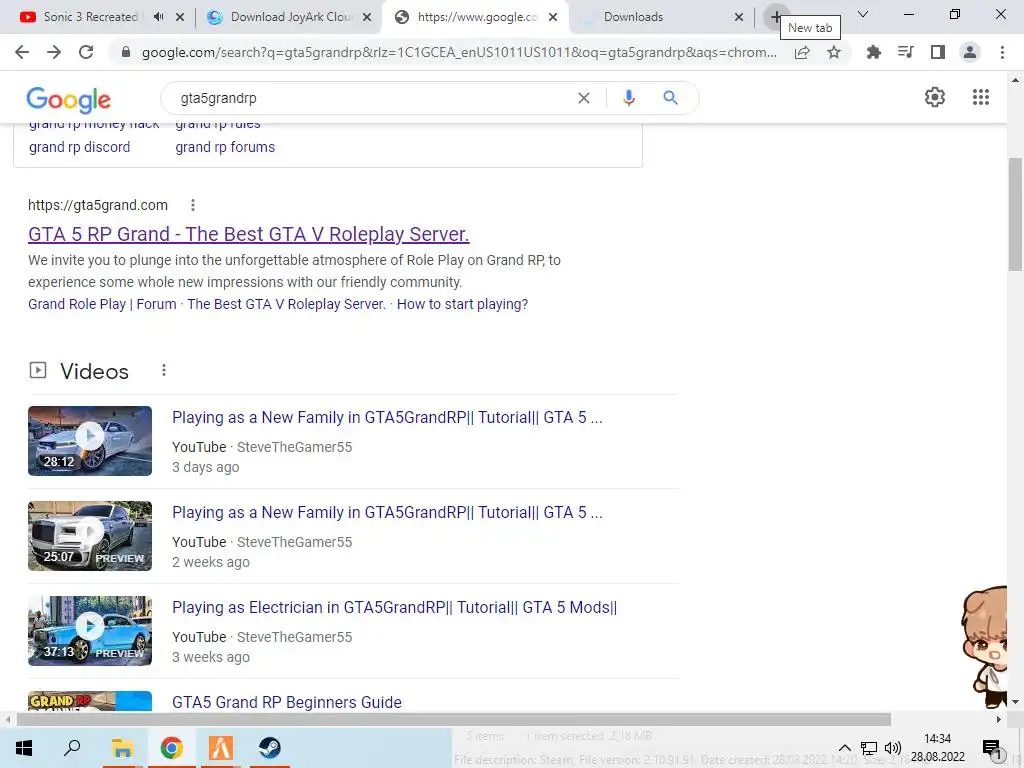The width and height of the screenshot is (1024, 768).
Task: Click the scroll-down arrow at the page's right edge
Action: pos(1015,702)
